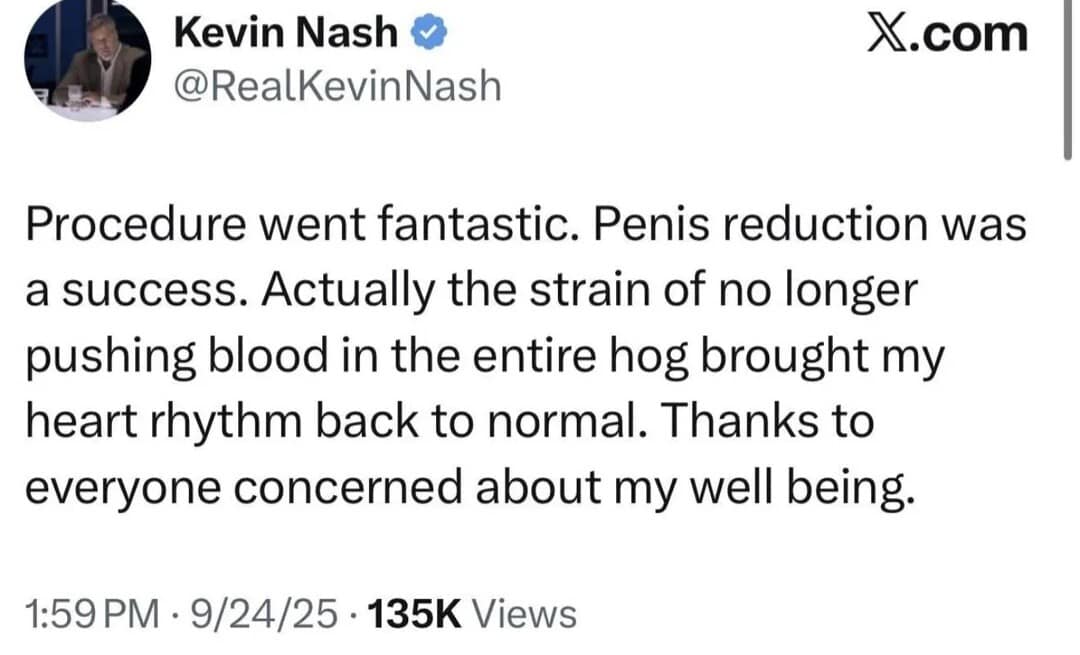Click the phrase "pushing blood" in the tweet
1080x655 pixels.
click(162, 357)
